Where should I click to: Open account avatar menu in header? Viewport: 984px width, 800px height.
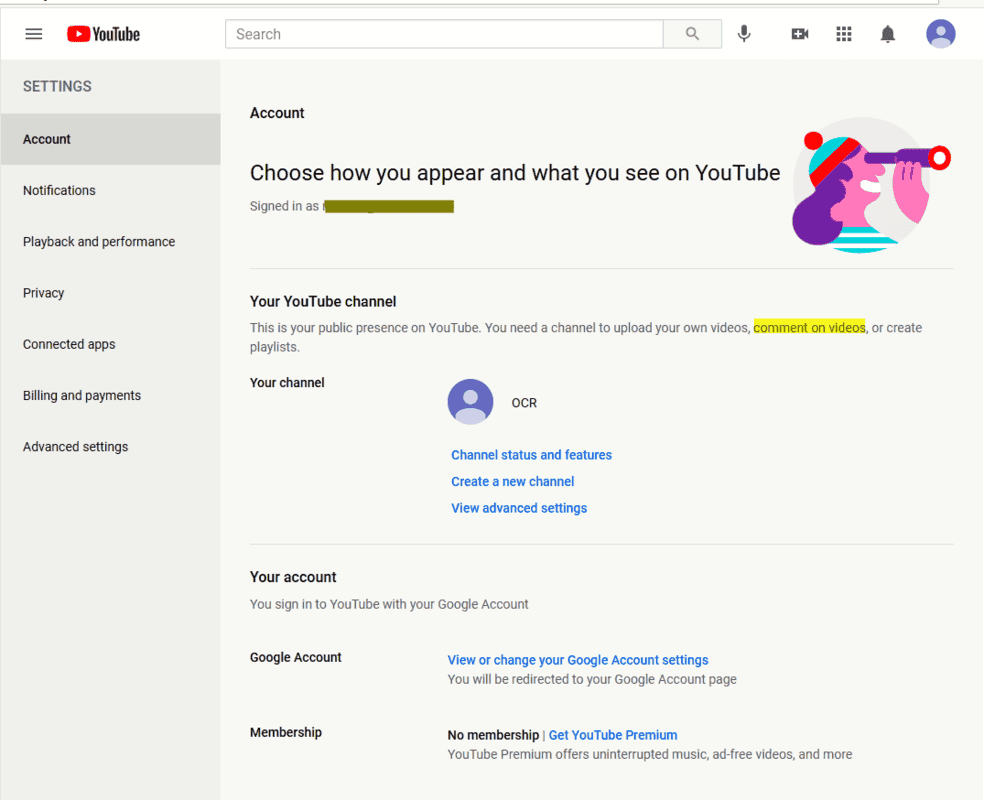[940, 34]
